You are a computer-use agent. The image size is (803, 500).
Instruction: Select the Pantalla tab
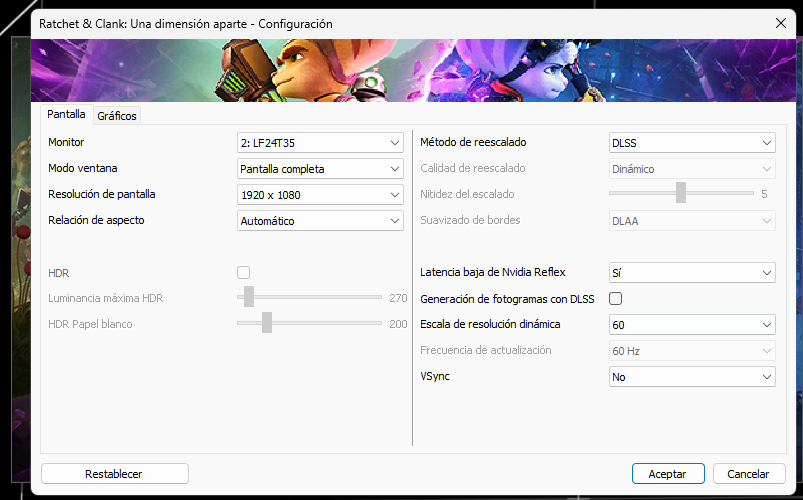pos(67,115)
